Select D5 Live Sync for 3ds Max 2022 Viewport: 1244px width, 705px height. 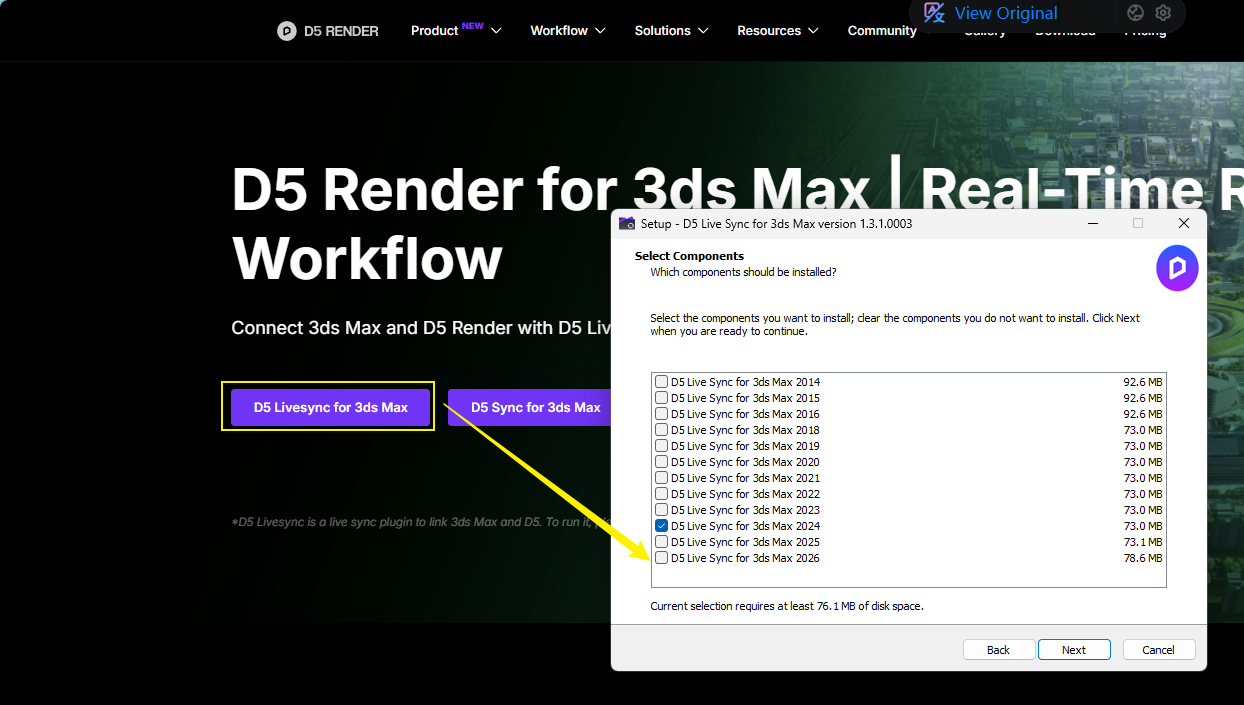[x=661, y=493]
